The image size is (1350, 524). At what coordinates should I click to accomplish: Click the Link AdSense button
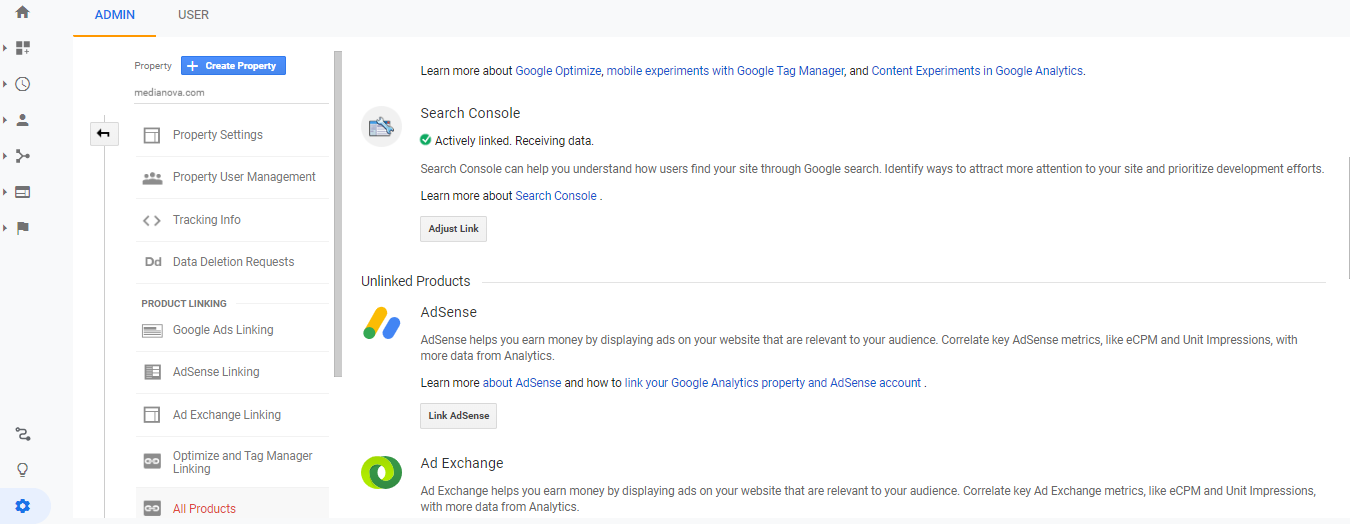pos(458,415)
